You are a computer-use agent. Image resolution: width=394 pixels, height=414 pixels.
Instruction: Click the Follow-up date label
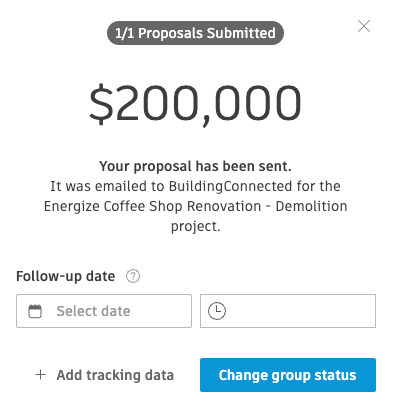(x=66, y=276)
